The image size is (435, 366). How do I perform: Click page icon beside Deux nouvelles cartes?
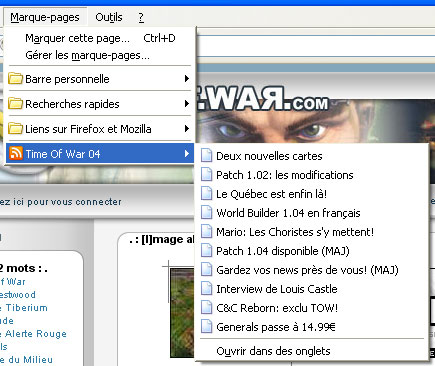(207, 156)
